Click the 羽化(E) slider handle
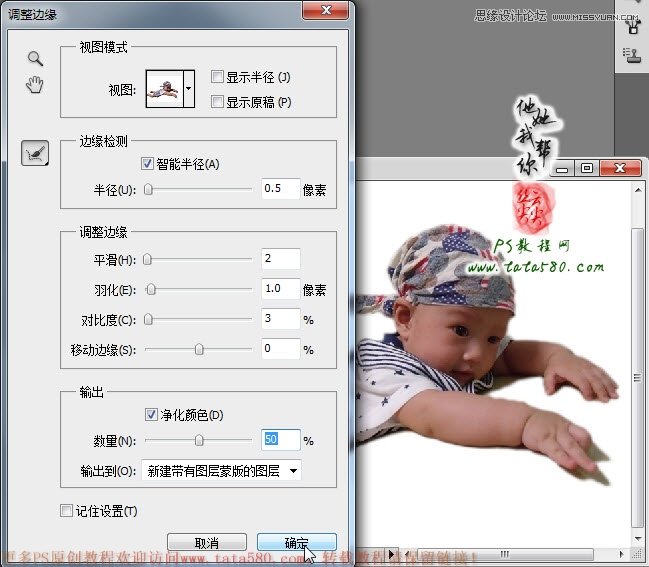 (151, 289)
